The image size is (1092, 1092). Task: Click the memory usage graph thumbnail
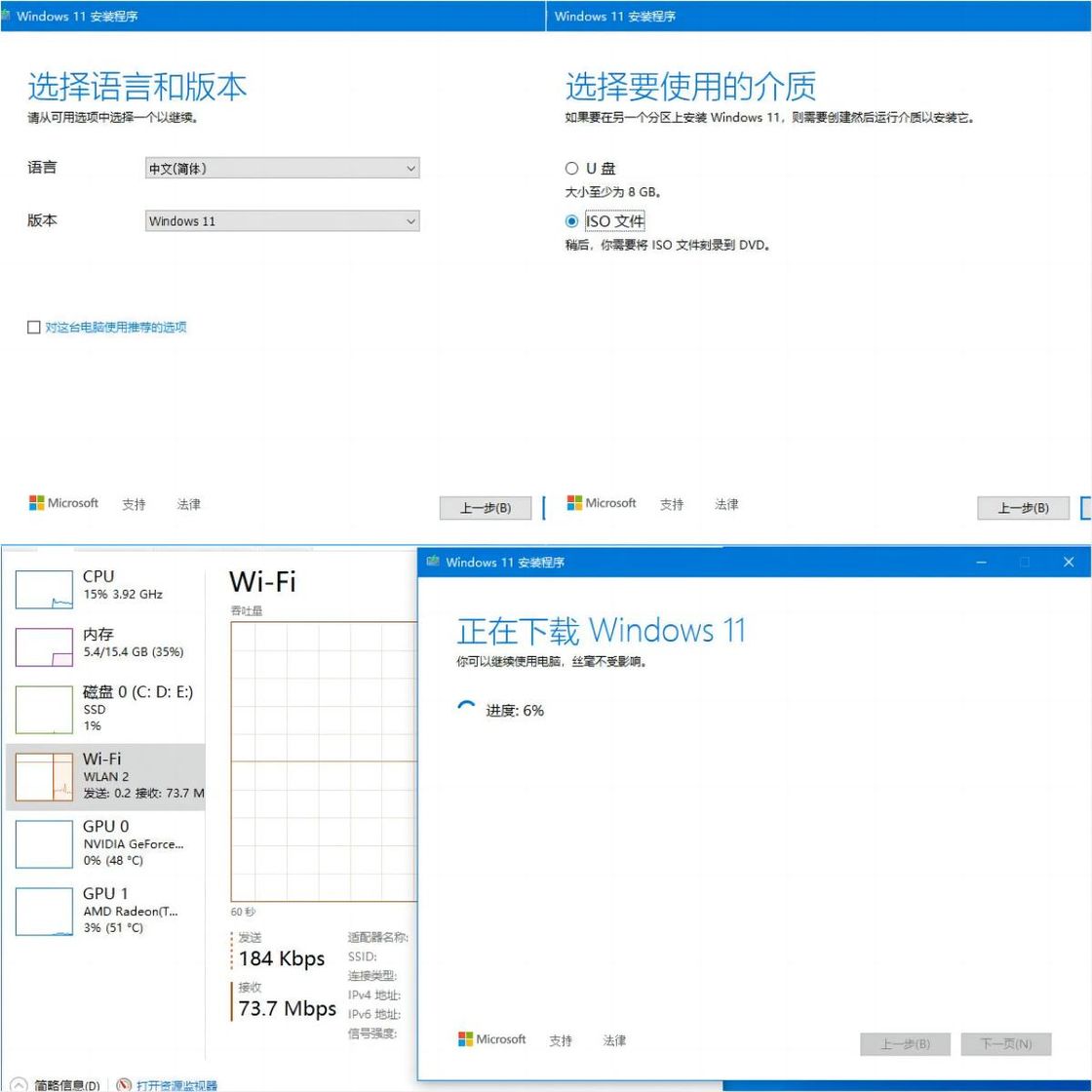pos(44,647)
